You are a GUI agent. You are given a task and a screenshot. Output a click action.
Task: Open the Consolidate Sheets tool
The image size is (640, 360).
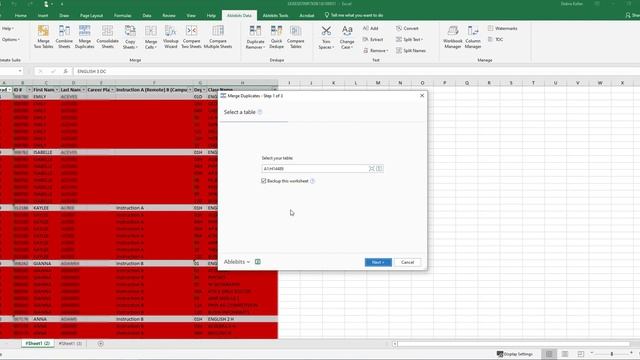tap(107, 37)
